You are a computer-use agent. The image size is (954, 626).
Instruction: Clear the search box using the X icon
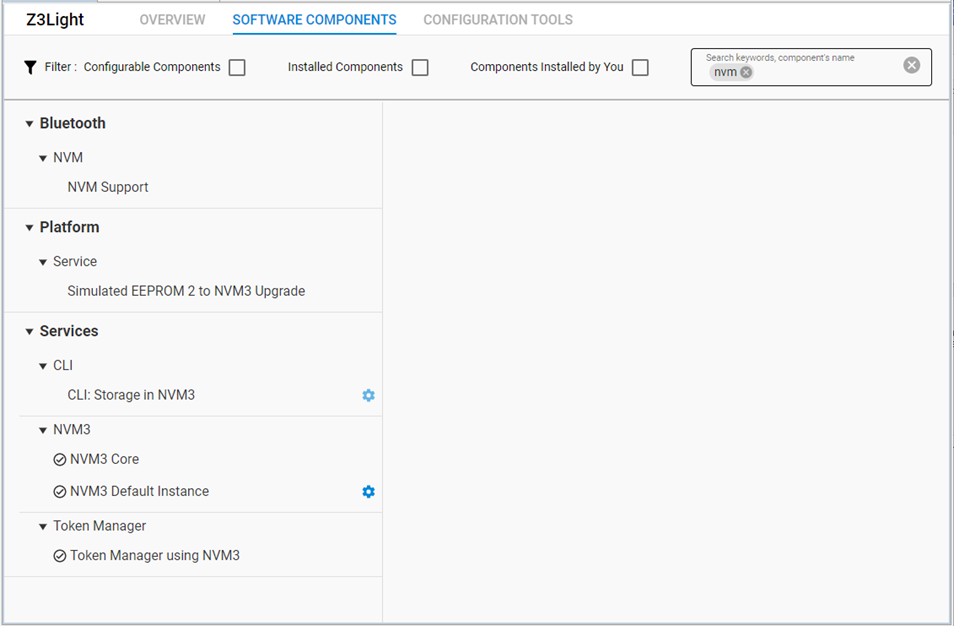(911, 64)
